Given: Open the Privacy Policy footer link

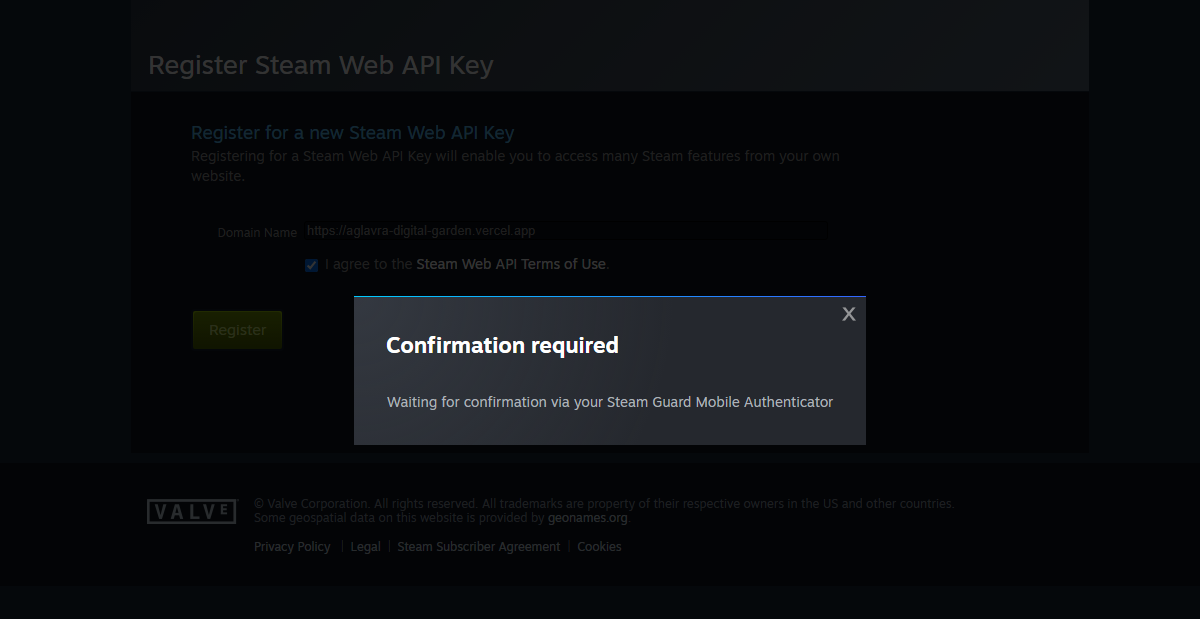Looking at the screenshot, I should (x=292, y=547).
